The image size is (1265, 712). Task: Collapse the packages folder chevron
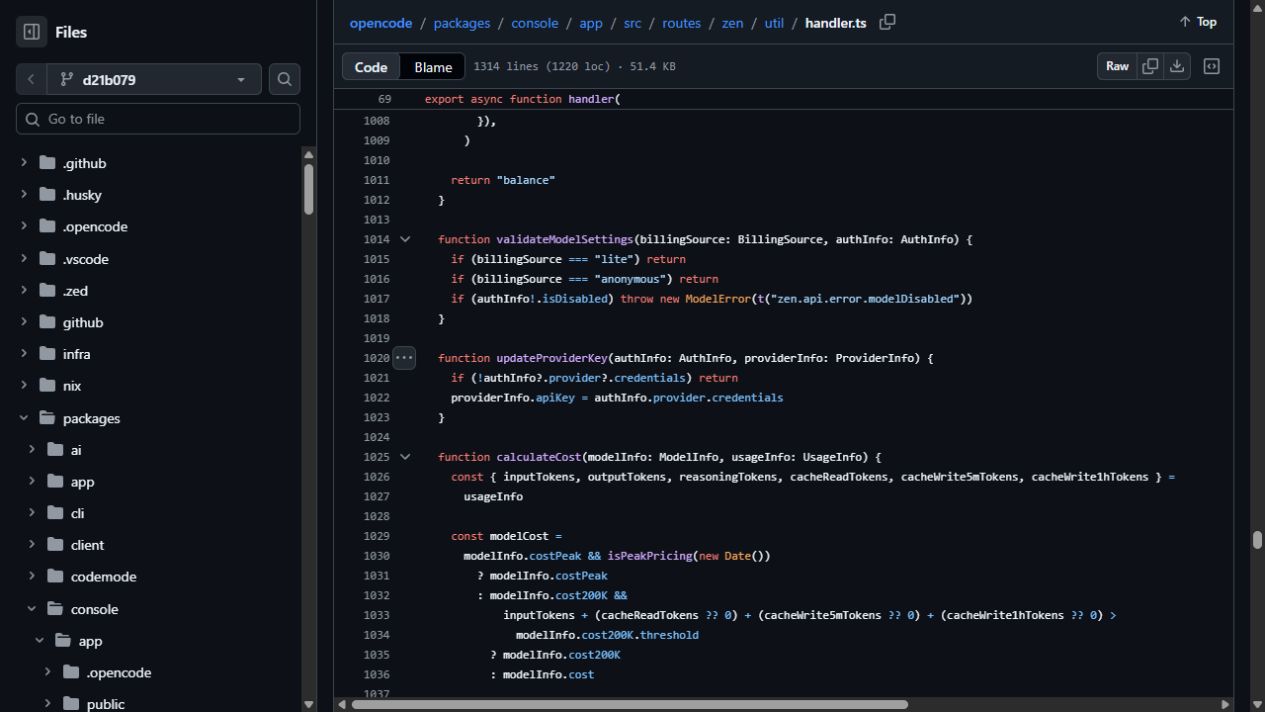(x=24, y=418)
